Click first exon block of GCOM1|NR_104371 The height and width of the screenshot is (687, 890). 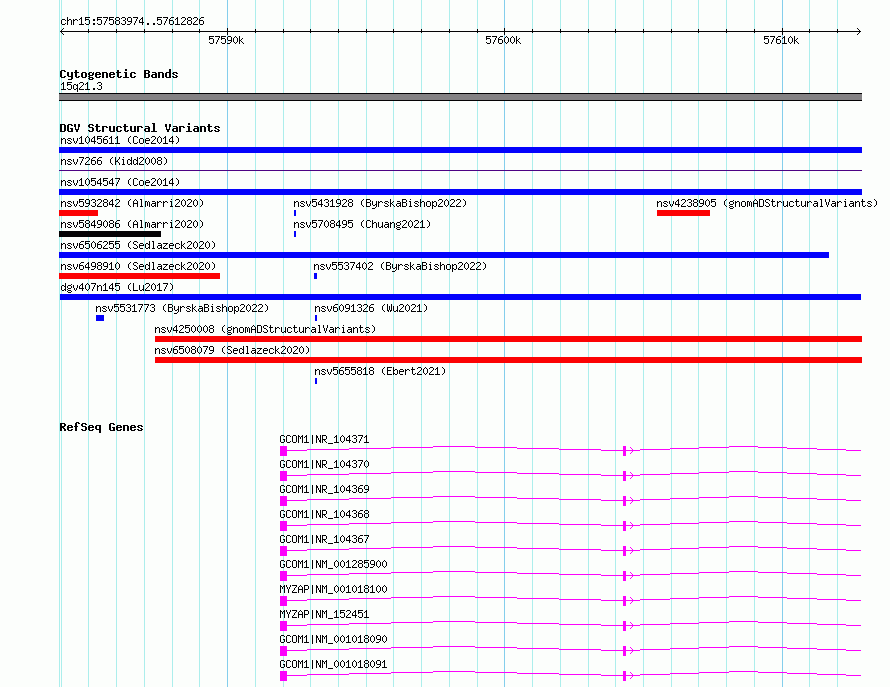pos(283,451)
